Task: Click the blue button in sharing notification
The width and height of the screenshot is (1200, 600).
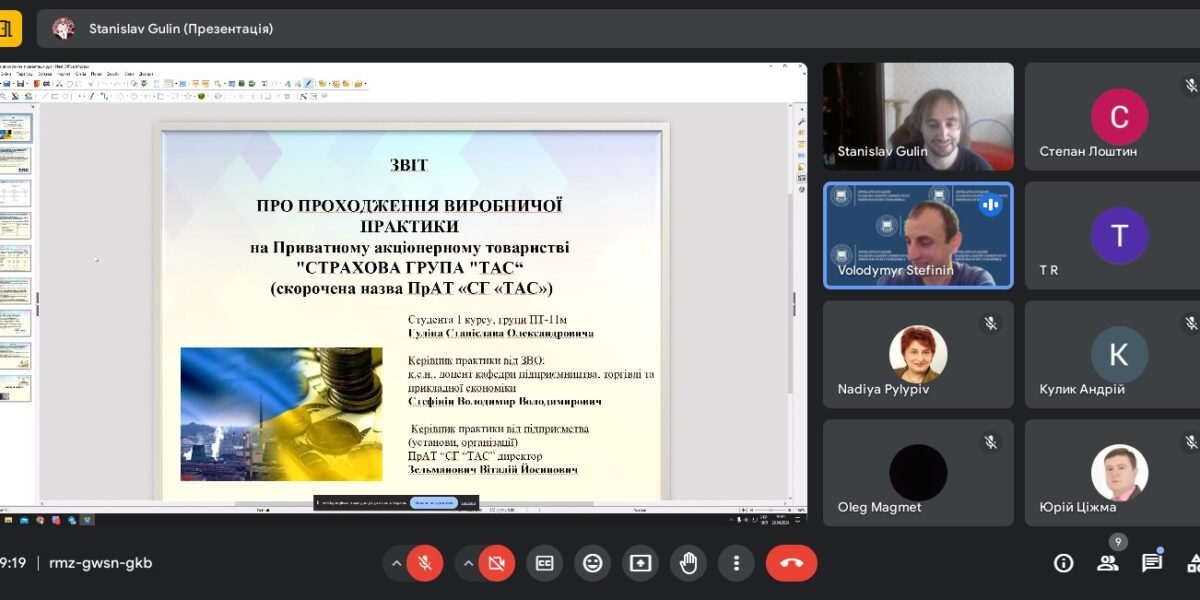Action: tap(433, 503)
